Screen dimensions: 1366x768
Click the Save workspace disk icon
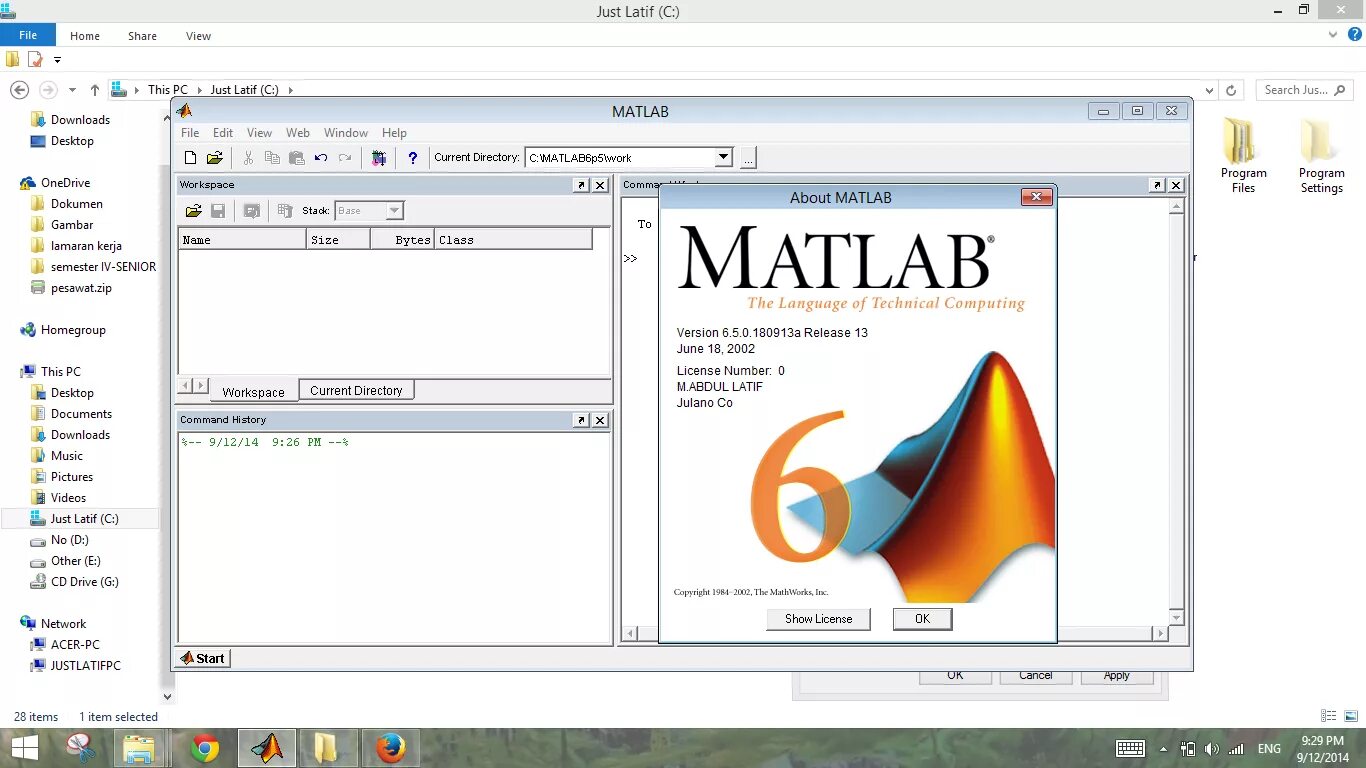[x=218, y=210]
